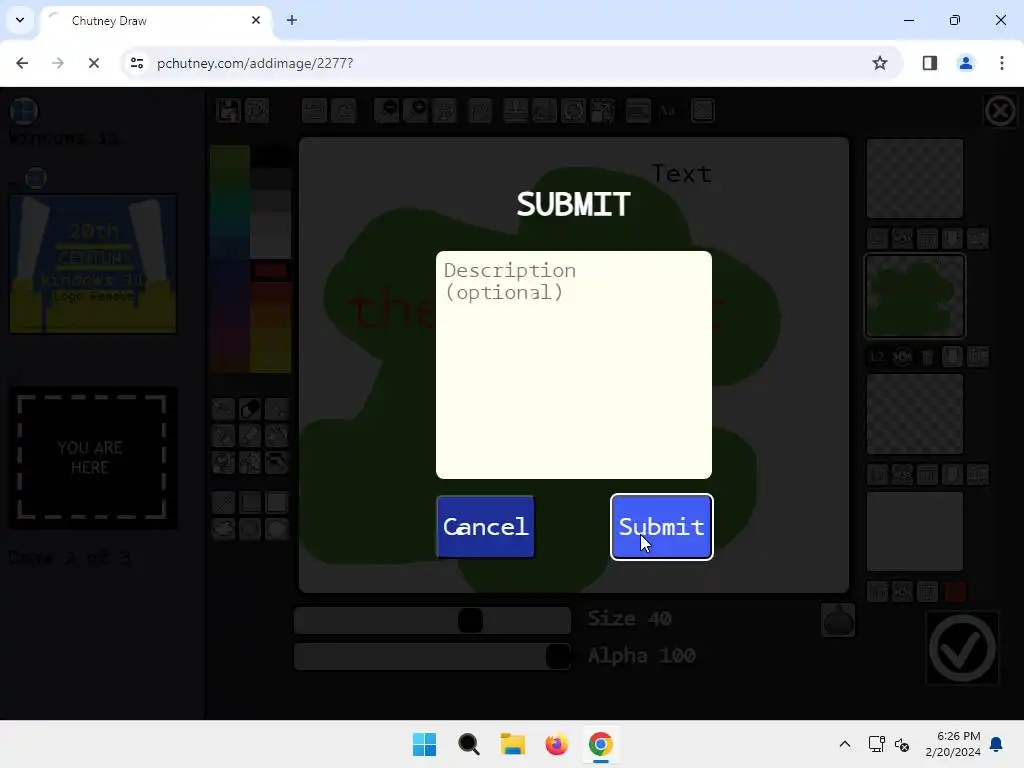Click the zoom out magnifier icon
Viewport: 1024px width, 768px height.
[x=387, y=110]
